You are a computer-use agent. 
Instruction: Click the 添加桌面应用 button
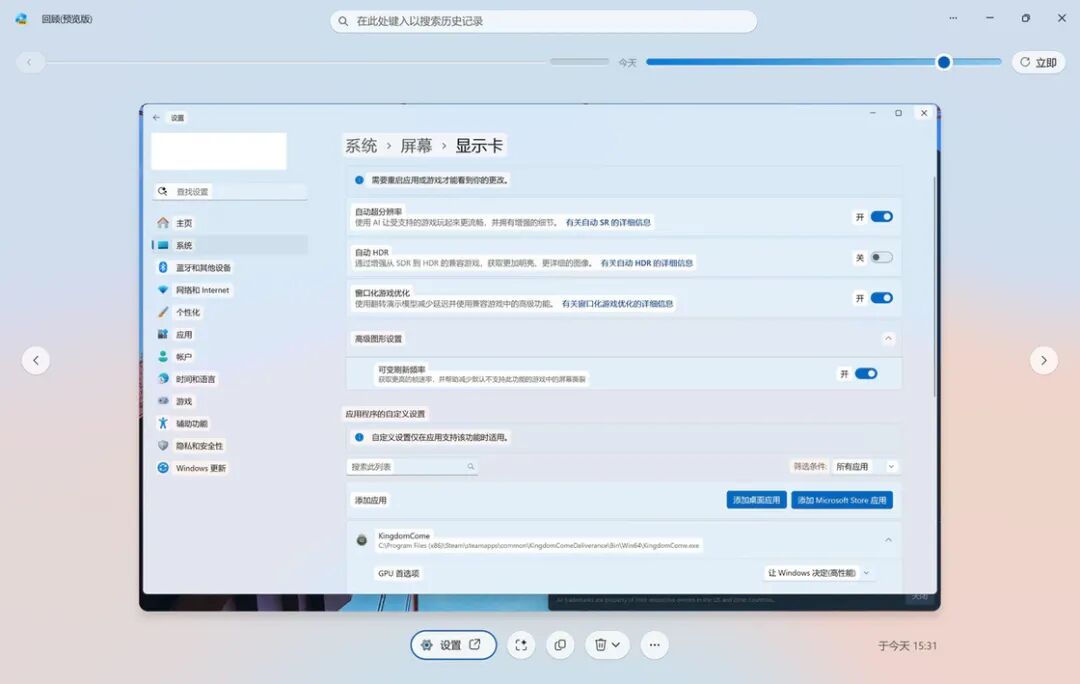[x=756, y=500]
